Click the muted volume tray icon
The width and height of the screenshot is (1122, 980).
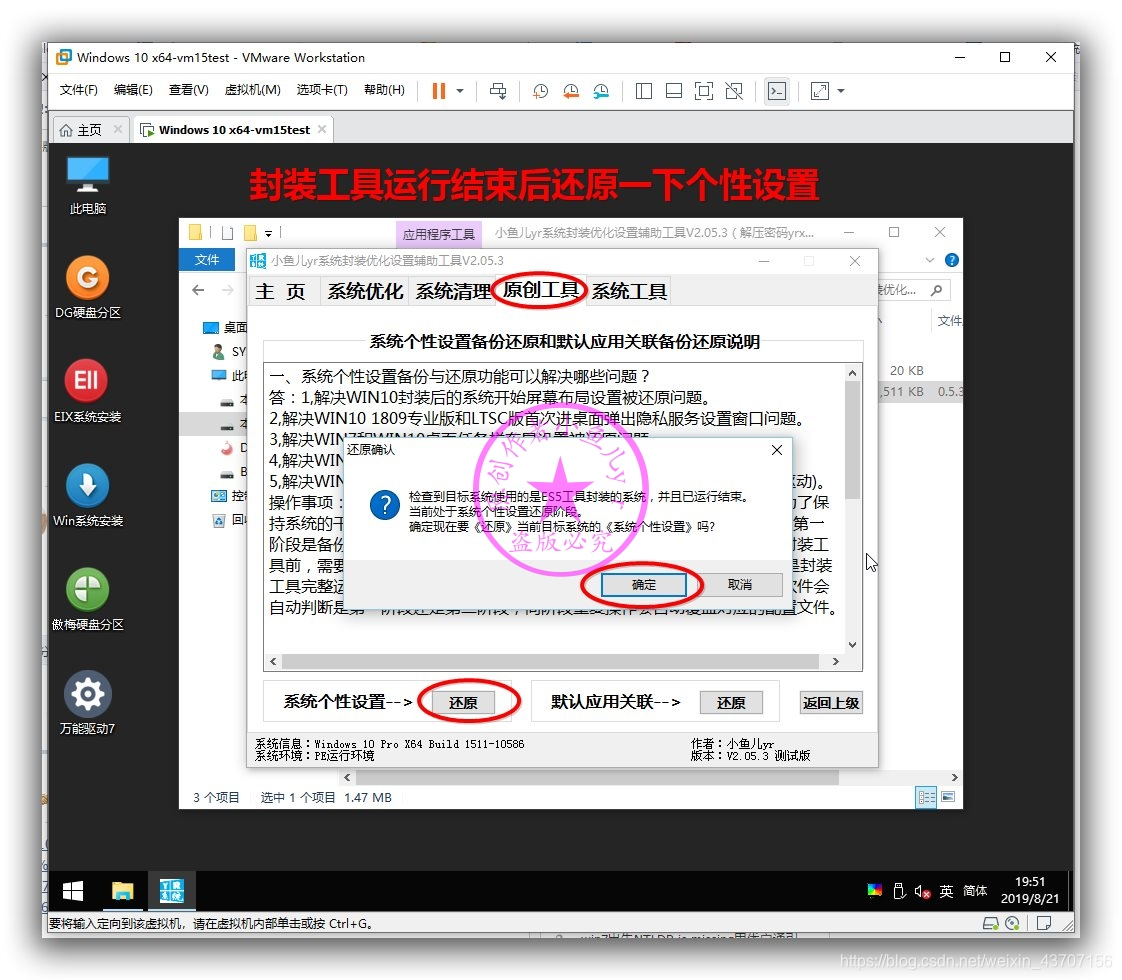(x=922, y=891)
